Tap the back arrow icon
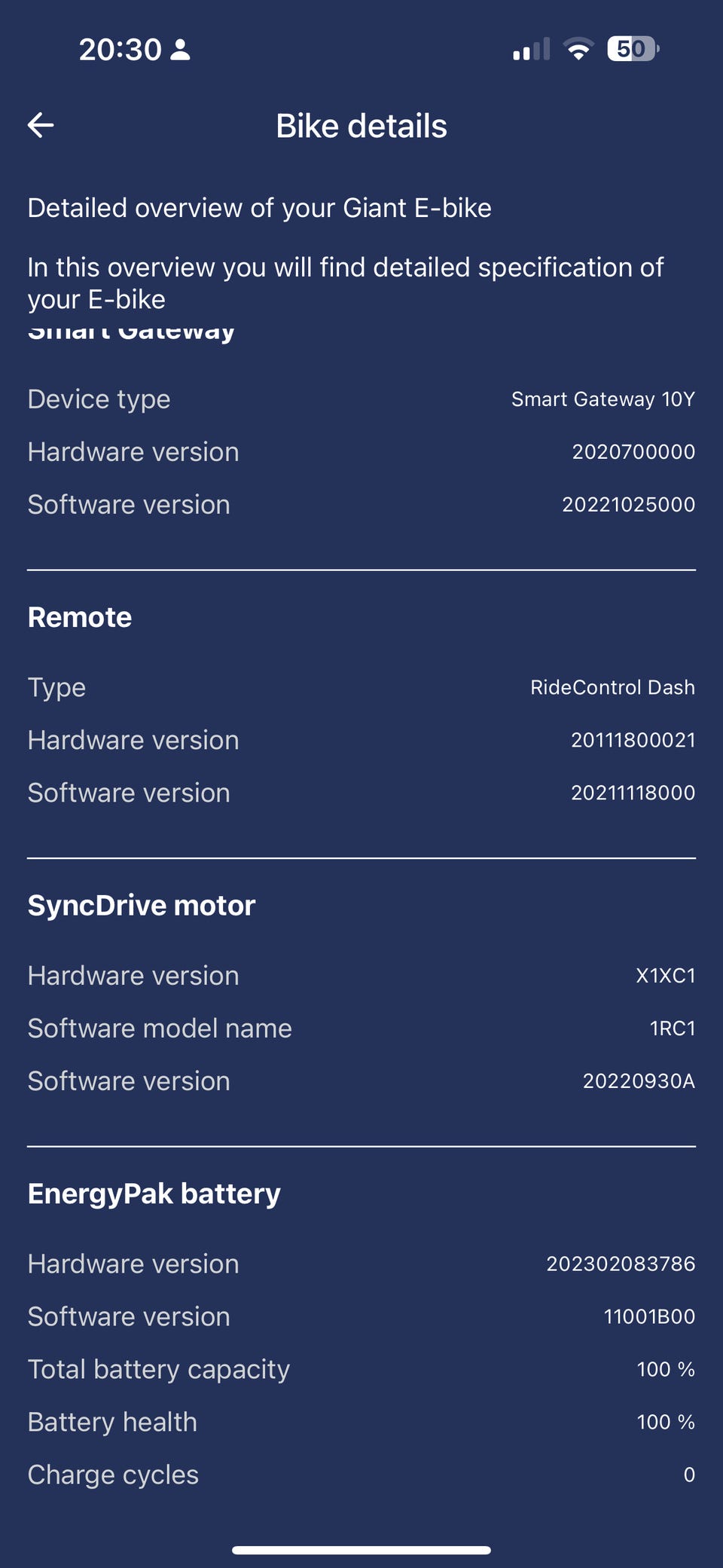This screenshot has width=723, height=1568. click(x=41, y=125)
